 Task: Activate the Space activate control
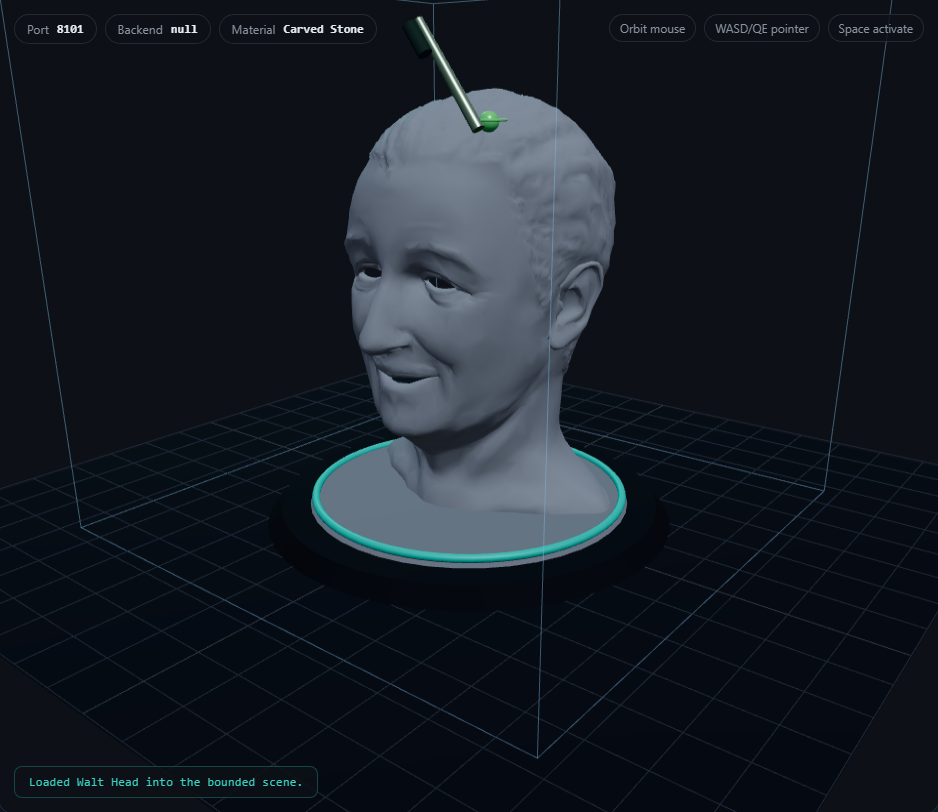coord(874,28)
